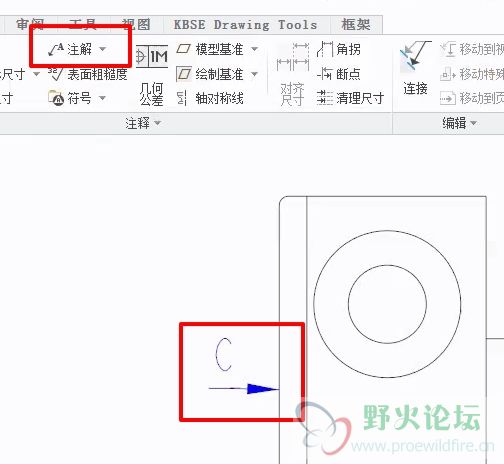Expand the 编辑 group panel
Viewport: 504px width, 464px height.
click(x=459, y=123)
